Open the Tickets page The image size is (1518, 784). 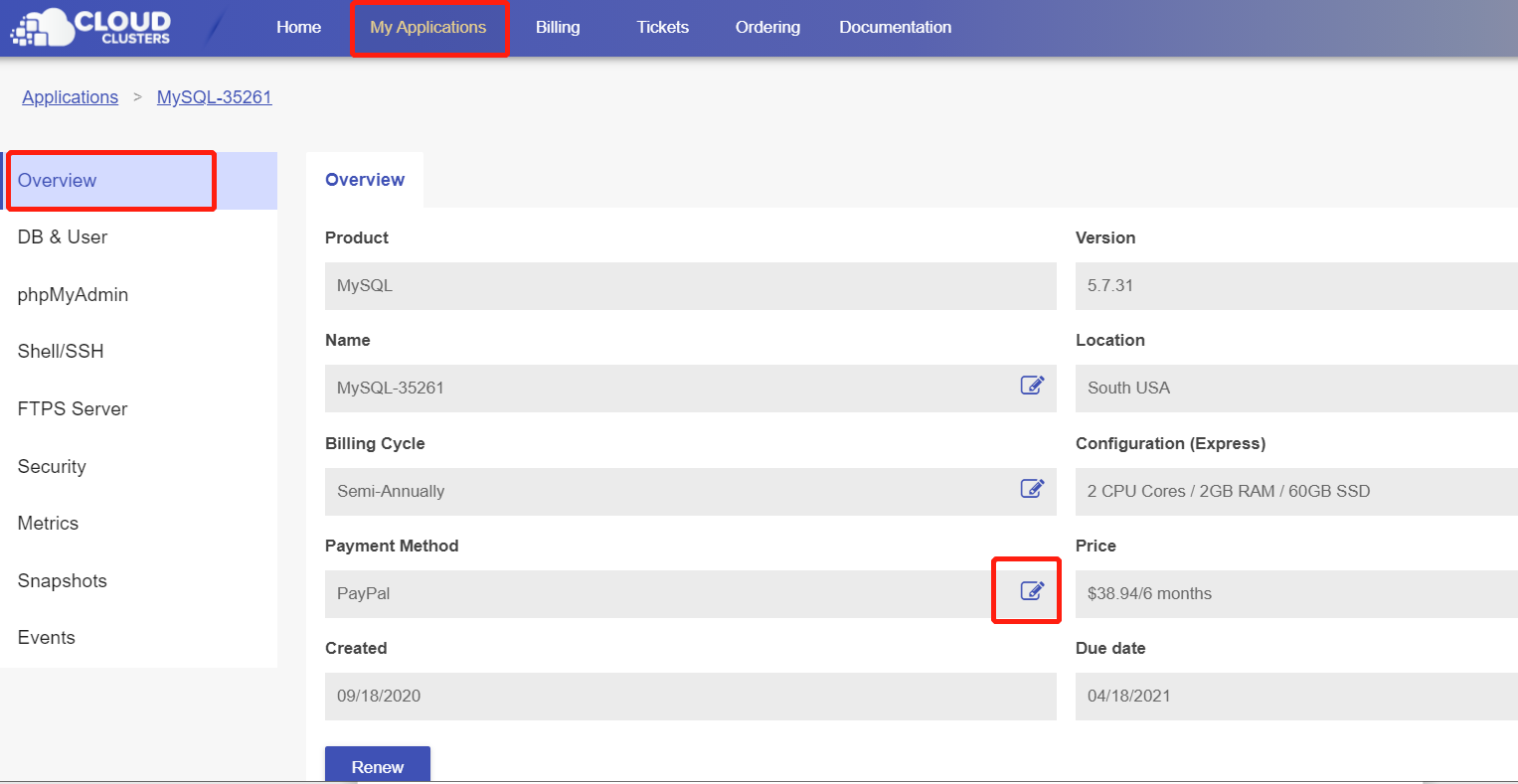coord(662,27)
